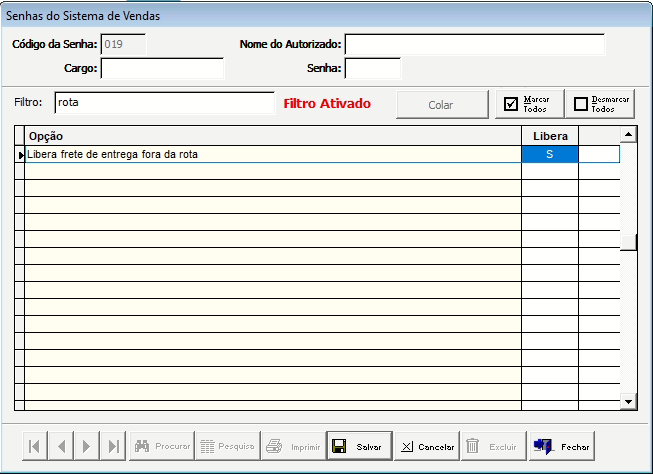Image resolution: width=653 pixels, height=474 pixels.
Task: Click the Procurar binoculars button
Action: [162, 446]
